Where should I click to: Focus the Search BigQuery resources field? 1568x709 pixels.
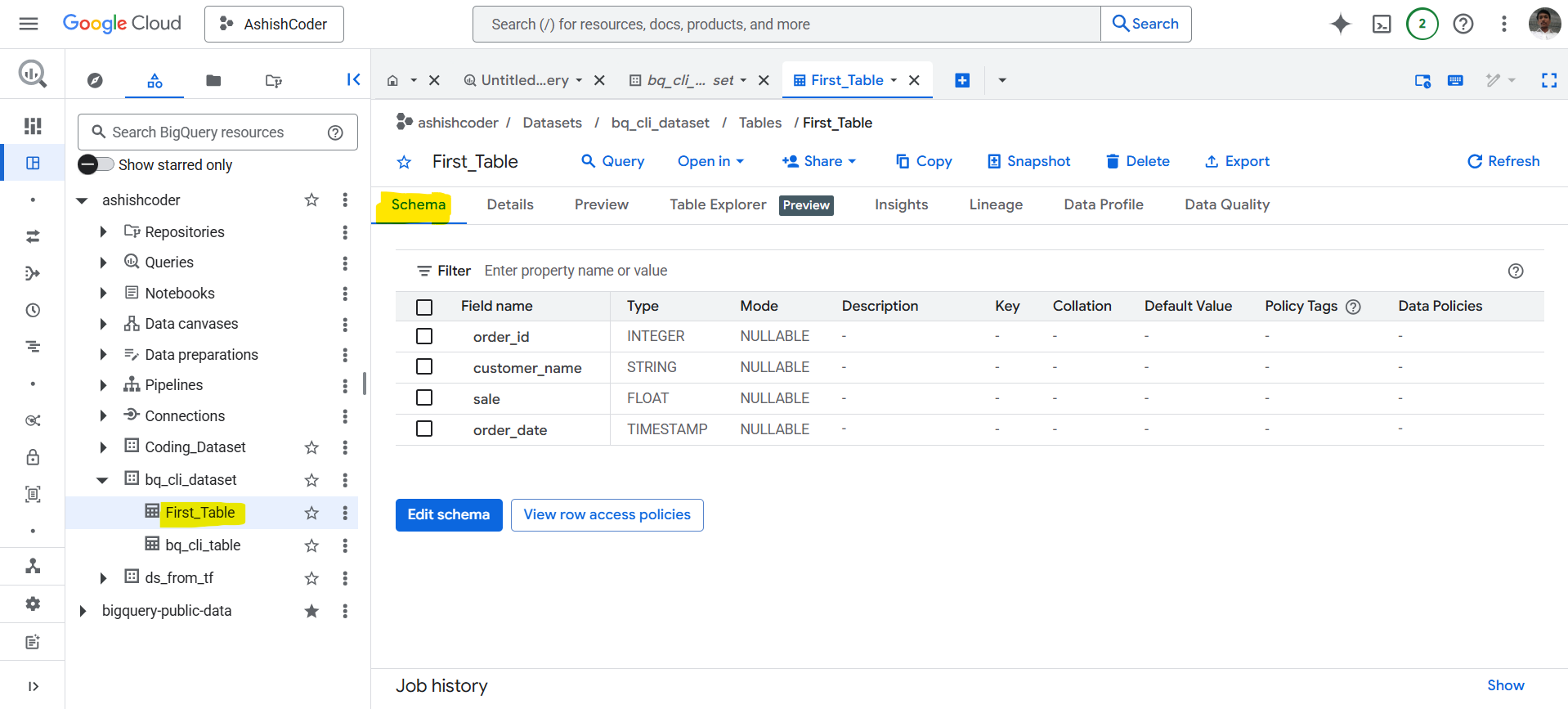click(x=217, y=132)
